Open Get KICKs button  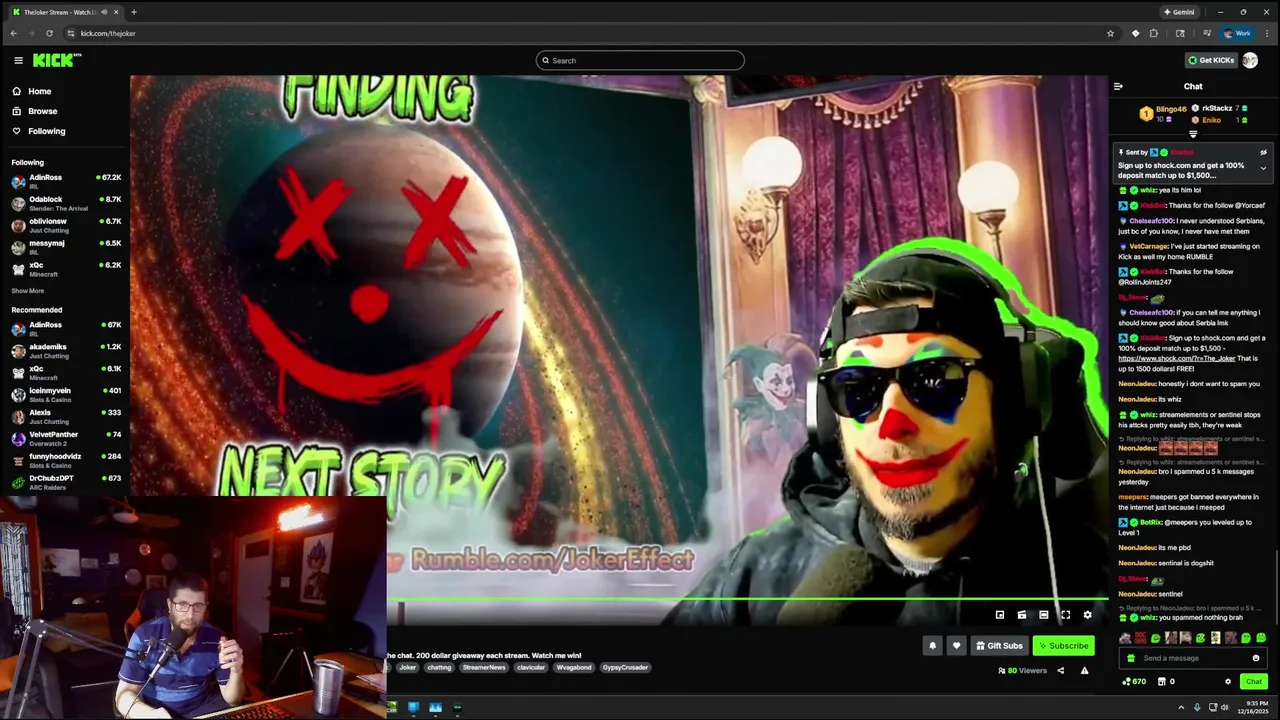tap(1211, 60)
